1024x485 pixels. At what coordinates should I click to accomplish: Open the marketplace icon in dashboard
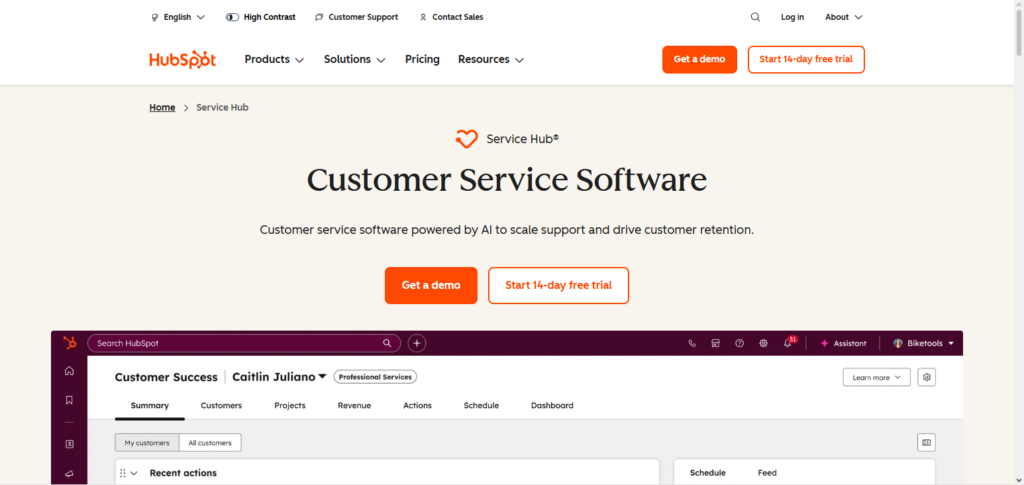click(716, 343)
